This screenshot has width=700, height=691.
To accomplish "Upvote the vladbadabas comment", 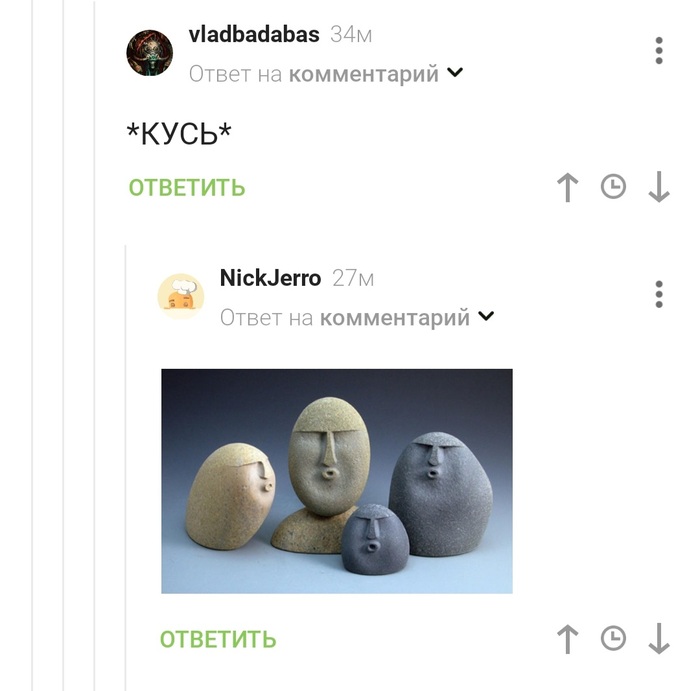I will 567,187.
